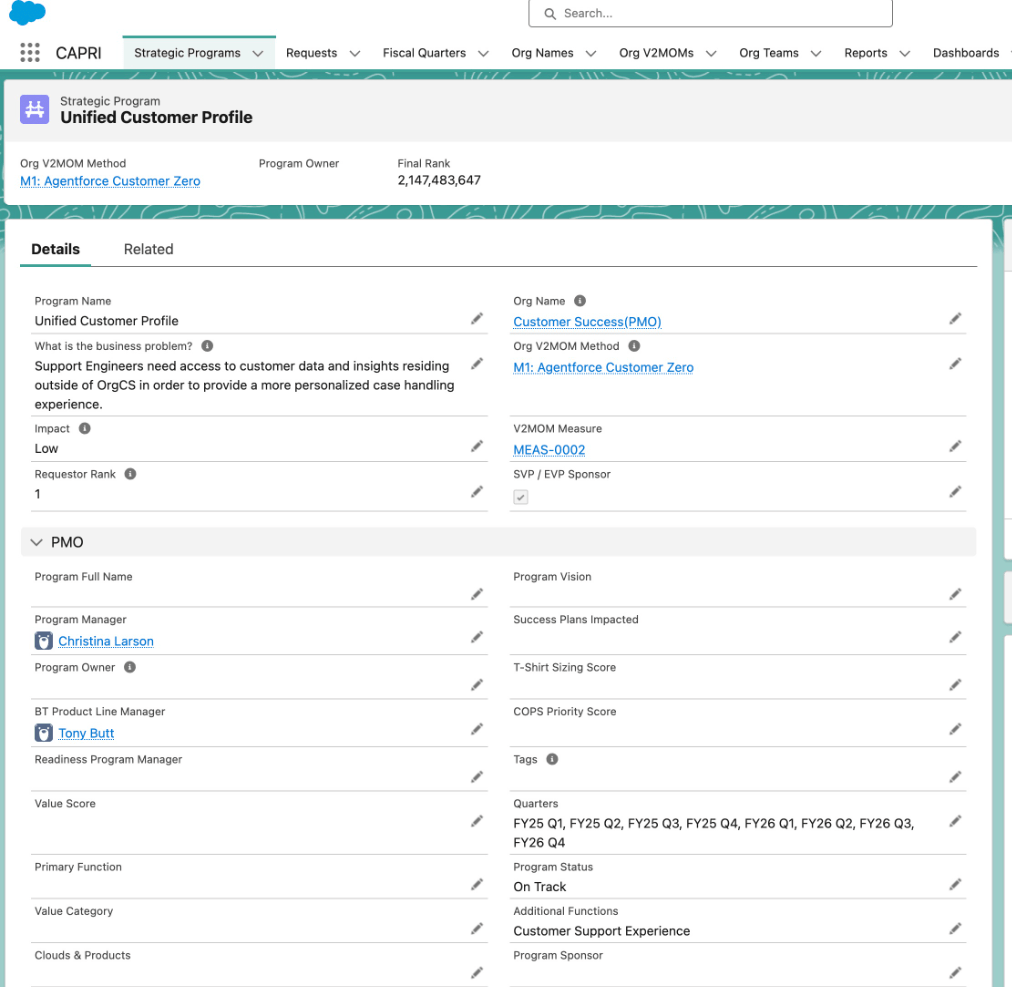
Task: Open Strategic Programs tab dropdown arrow
Action: point(258,54)
